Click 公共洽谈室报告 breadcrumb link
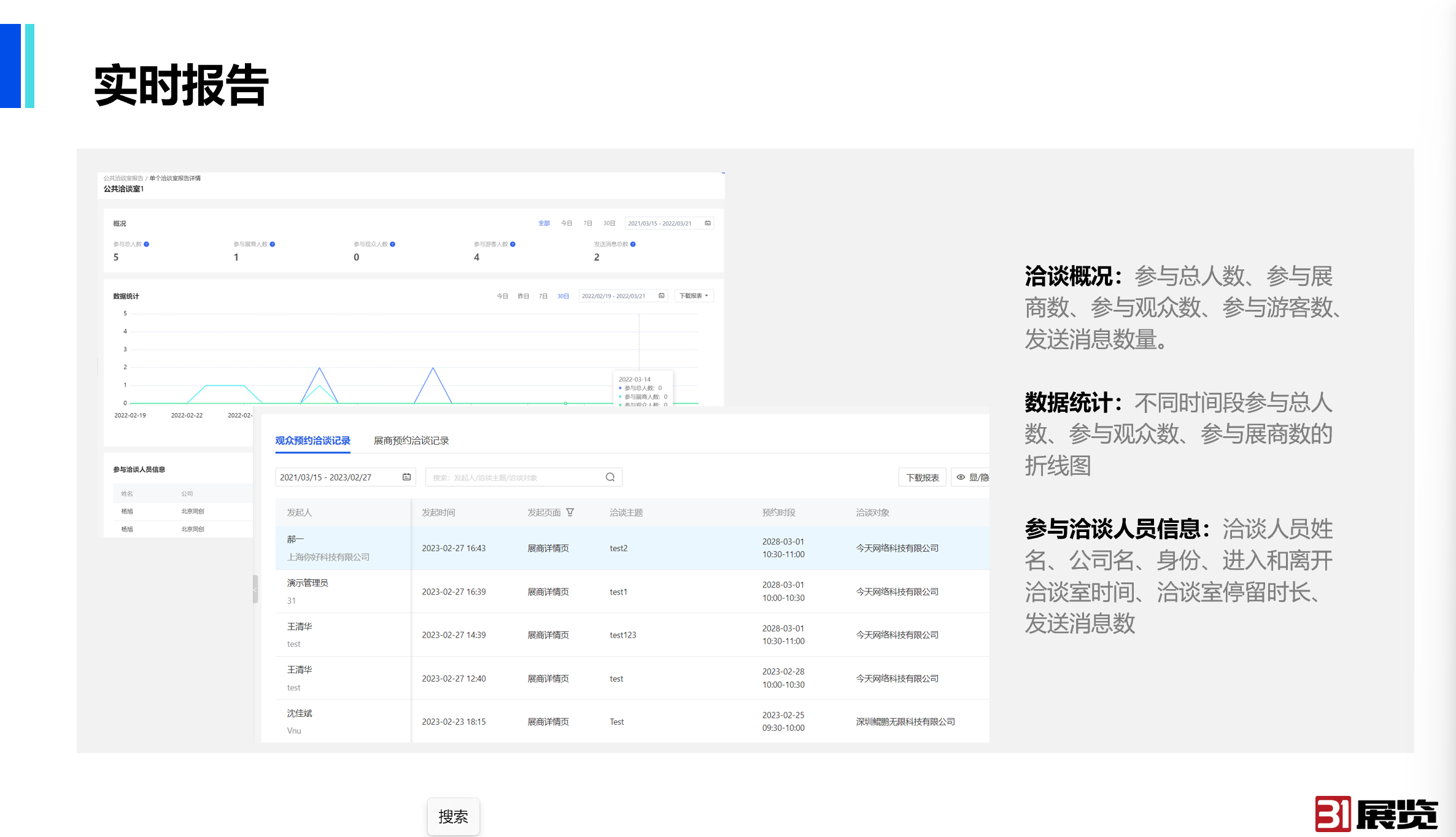The image size is (1456, 837). 123,179
